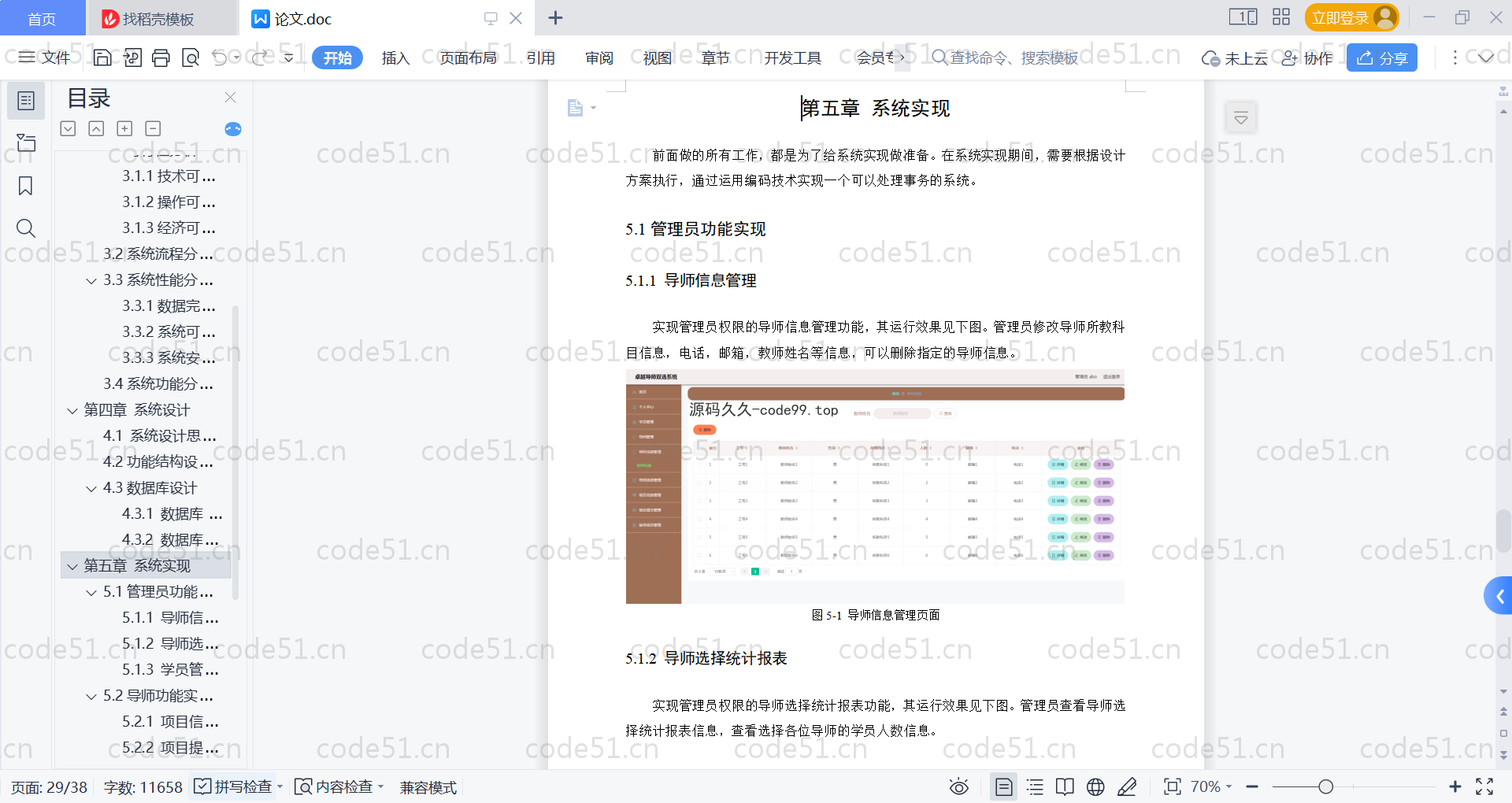Click add heading level plus icon
Viewport: 1512px width, 803px height.
coord(124,128)
